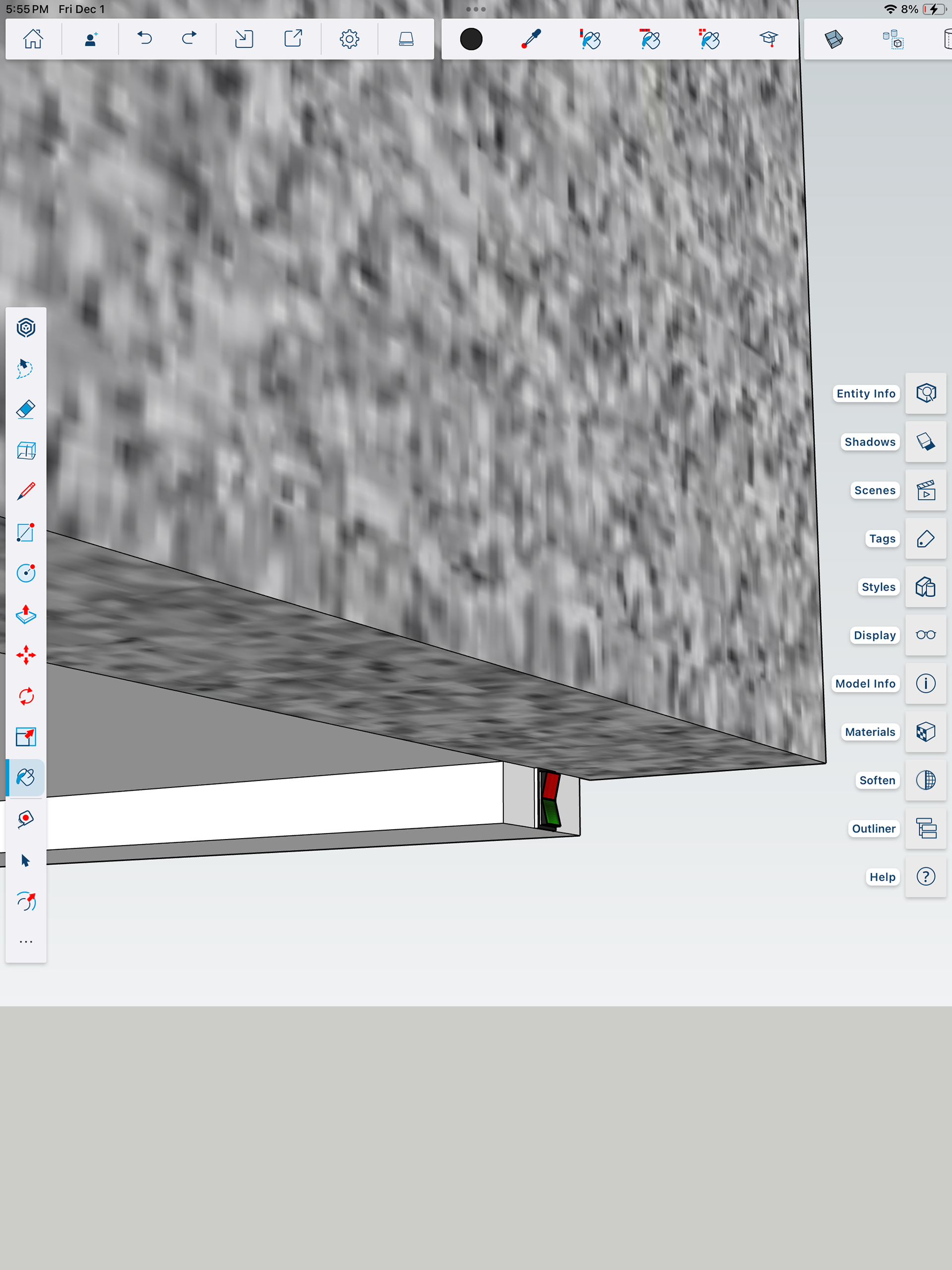
Task: Open the Shadows panel
Action: coord(925,441)
